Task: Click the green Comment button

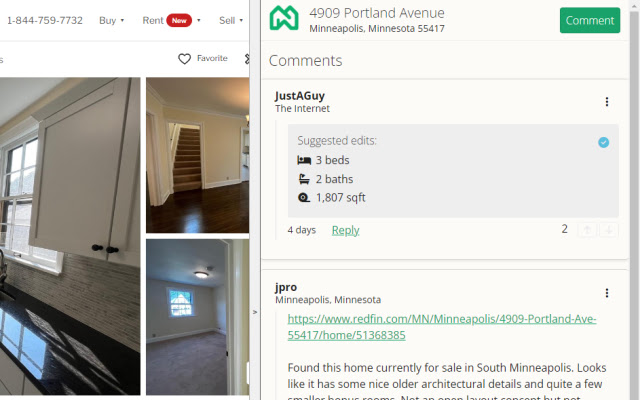Action: tap(590, 20)
